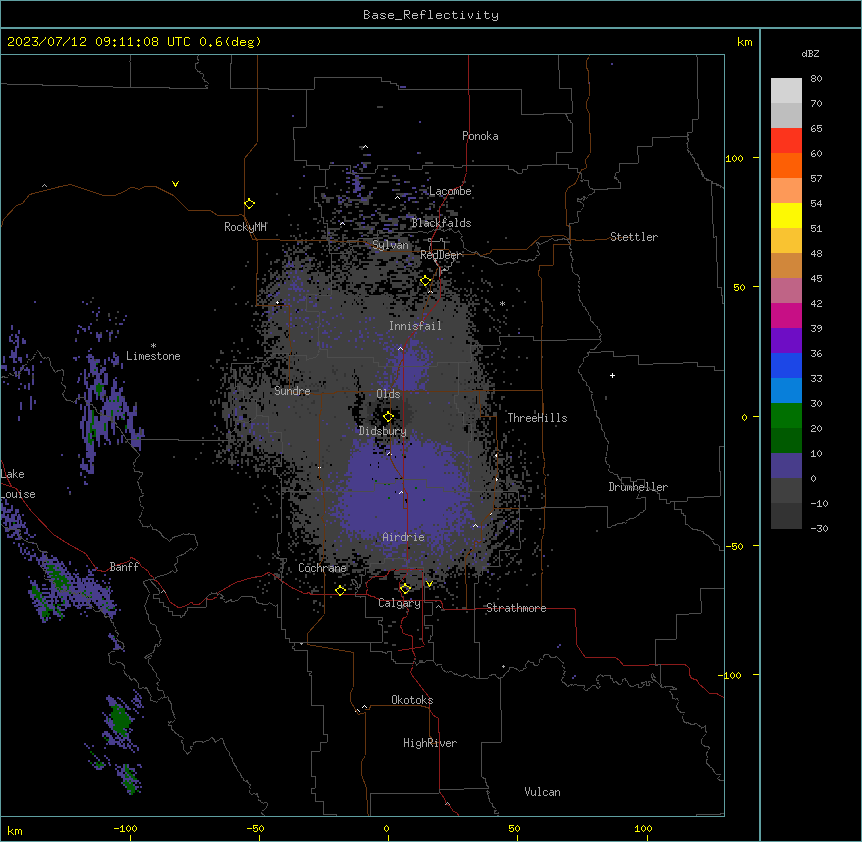The width and height of the screenshot is (862, 842).
Task: Click the Innisfail city label
Action: [x=415, y=326]
